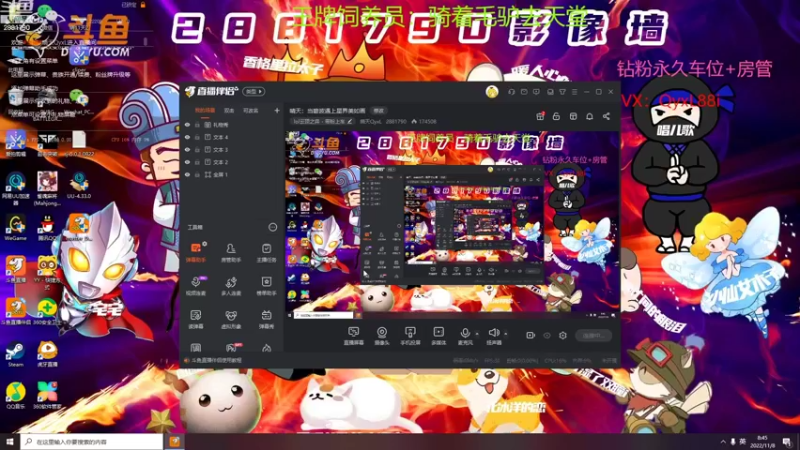Screen dimensions: 800x450
Task: Add a 手机投屏 source
Action: [x=410, y=336]
